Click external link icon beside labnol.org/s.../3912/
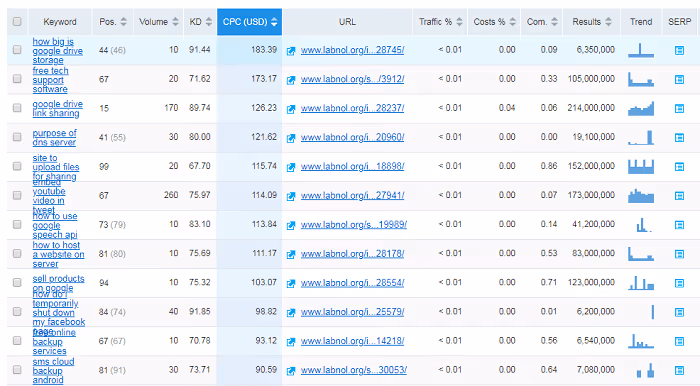Viewport: 700px width, 386px height. [x=291, y=80]
